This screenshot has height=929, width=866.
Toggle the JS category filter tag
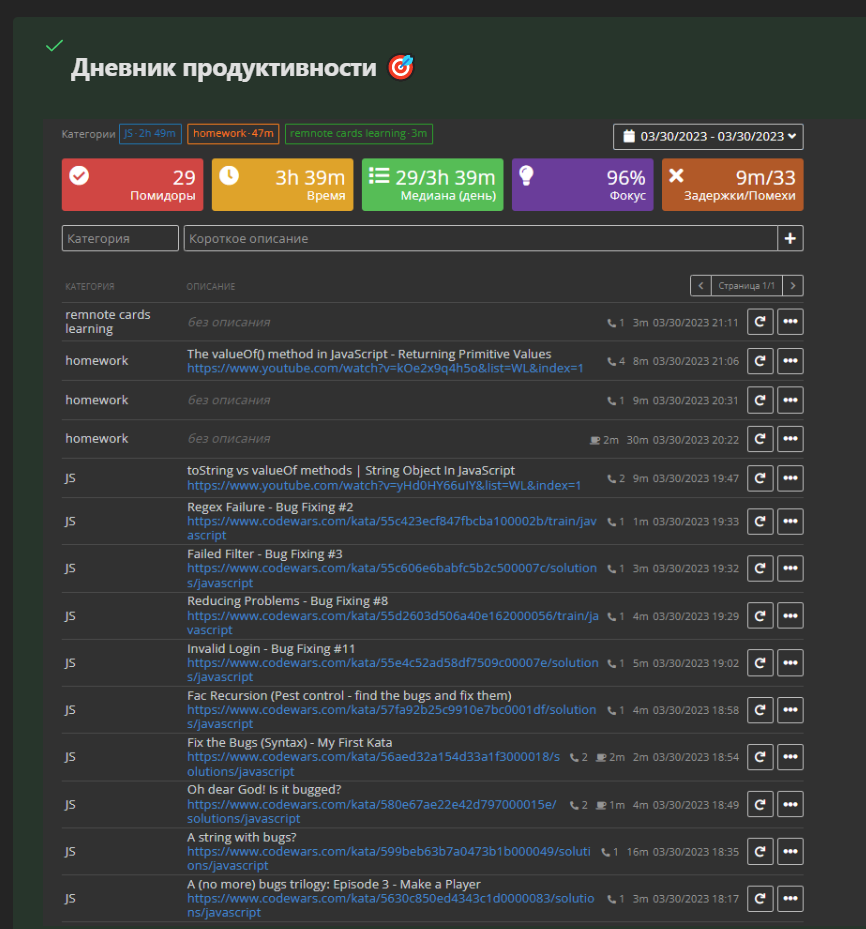pos(150,134)
